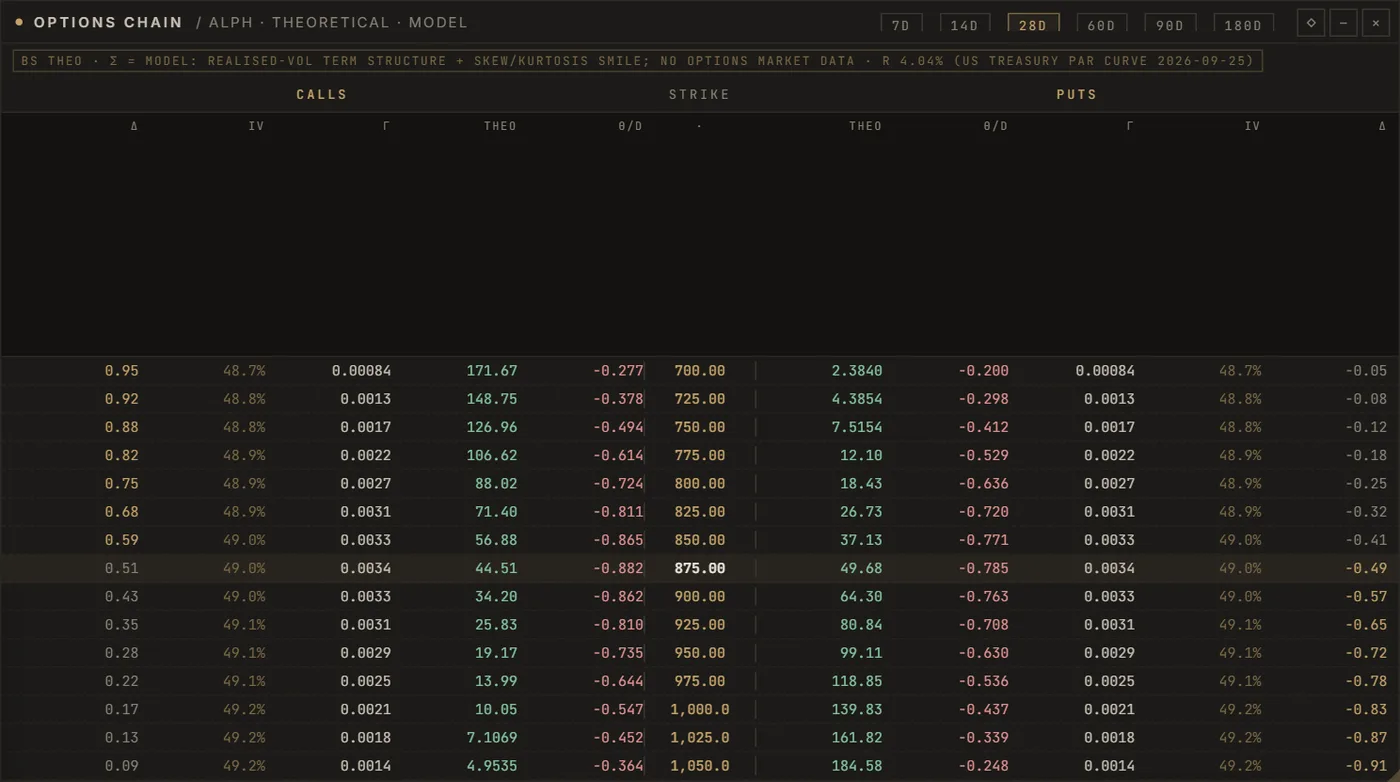Click the BS THEO model info banner
This screenshot has width=1400, height=782.
[x=638, y=61]
